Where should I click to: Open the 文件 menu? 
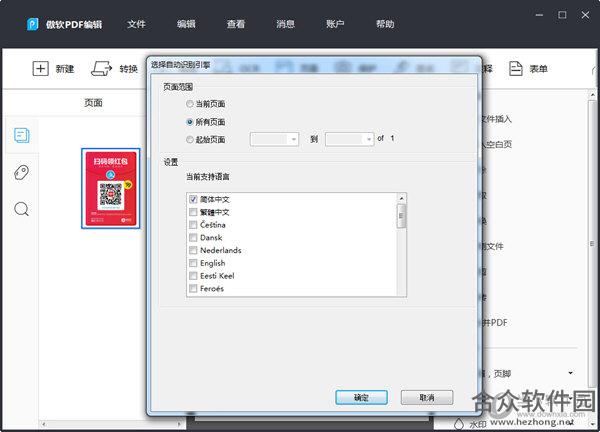coord(136,24)
